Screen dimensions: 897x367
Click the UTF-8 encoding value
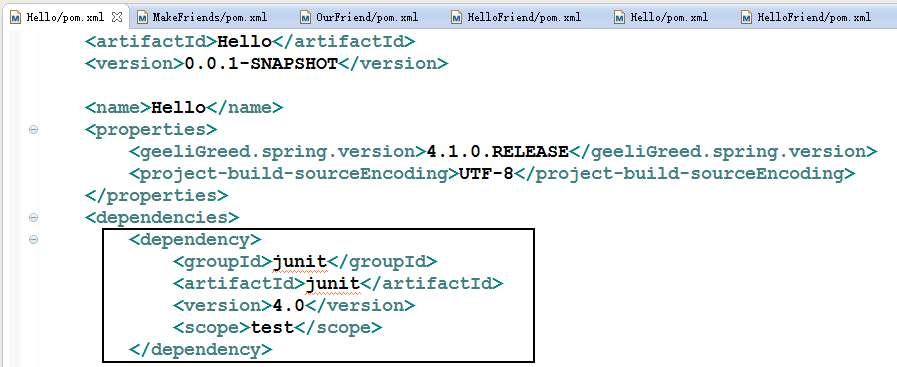[x=486, y=173]
